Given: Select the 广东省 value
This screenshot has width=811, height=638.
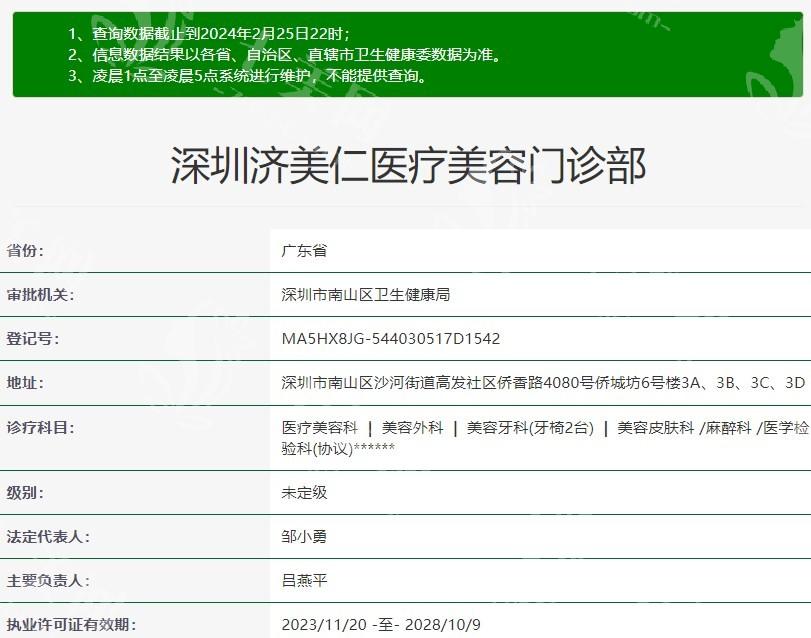Looking at the screenshot, I should tap(304, 251).
